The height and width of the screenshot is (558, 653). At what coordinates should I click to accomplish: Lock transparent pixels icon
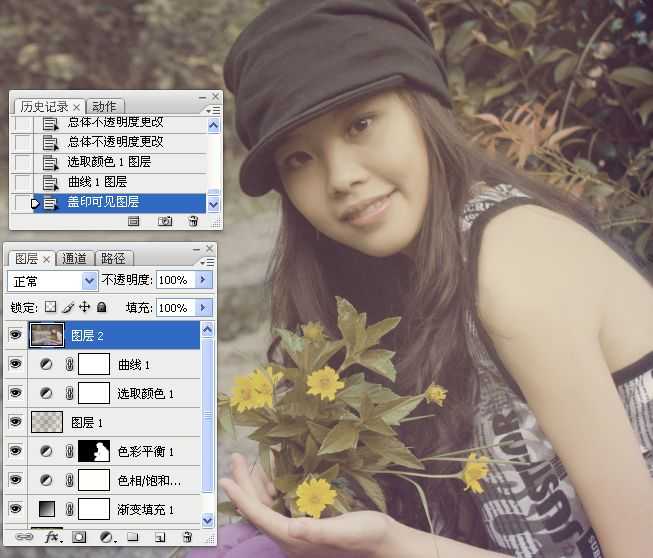pyautogui.click(x=50, y=307)
